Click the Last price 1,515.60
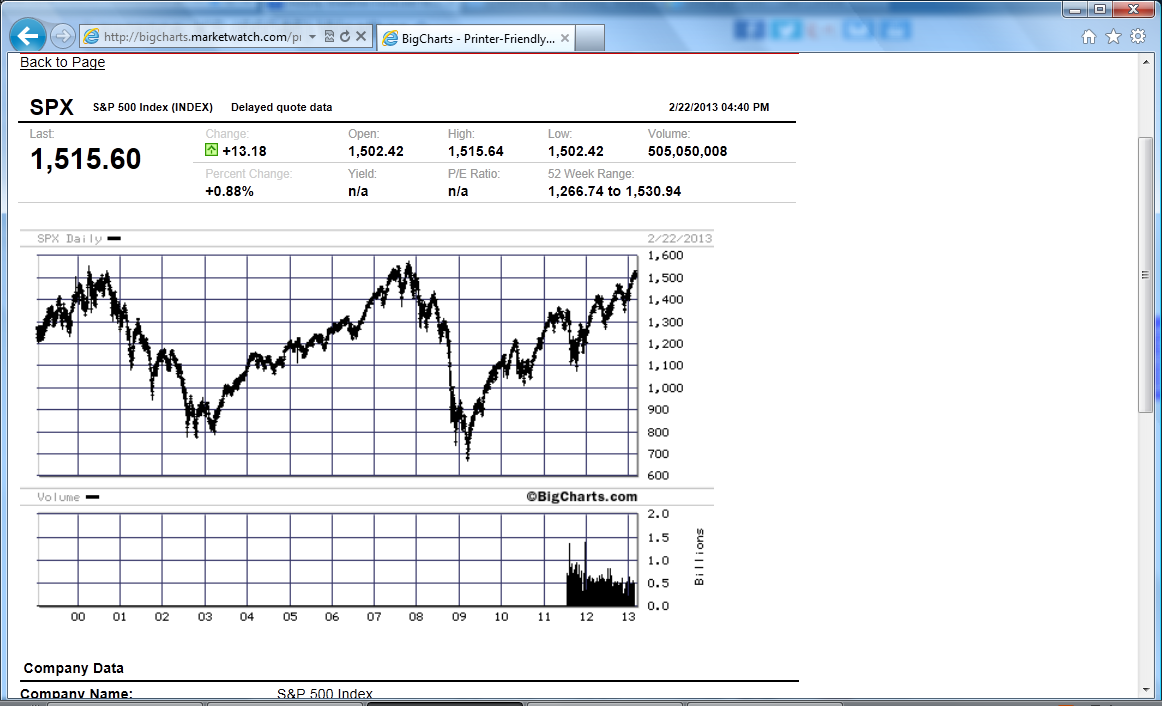This screenshot has width=1162, height=706. pyautogui.click(x=85, y=159)
